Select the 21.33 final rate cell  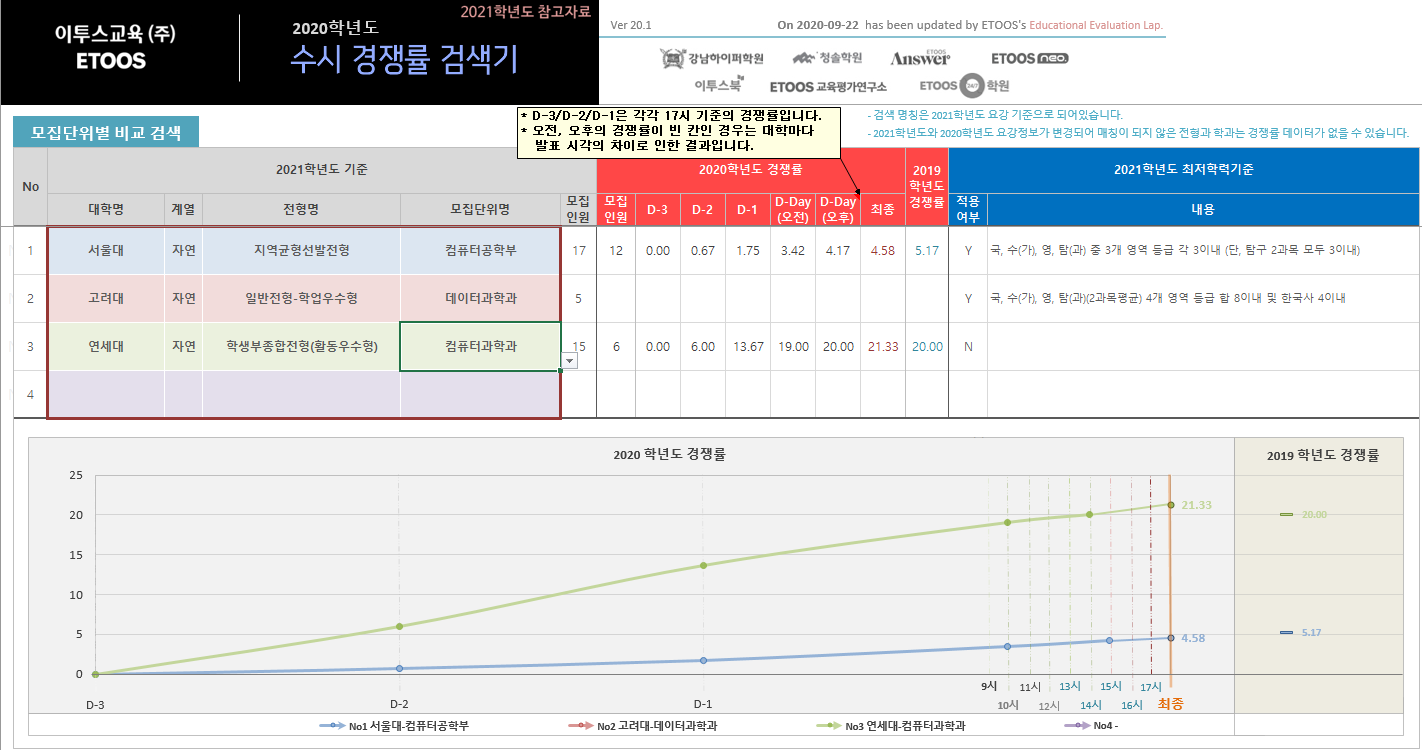[882, 346]
